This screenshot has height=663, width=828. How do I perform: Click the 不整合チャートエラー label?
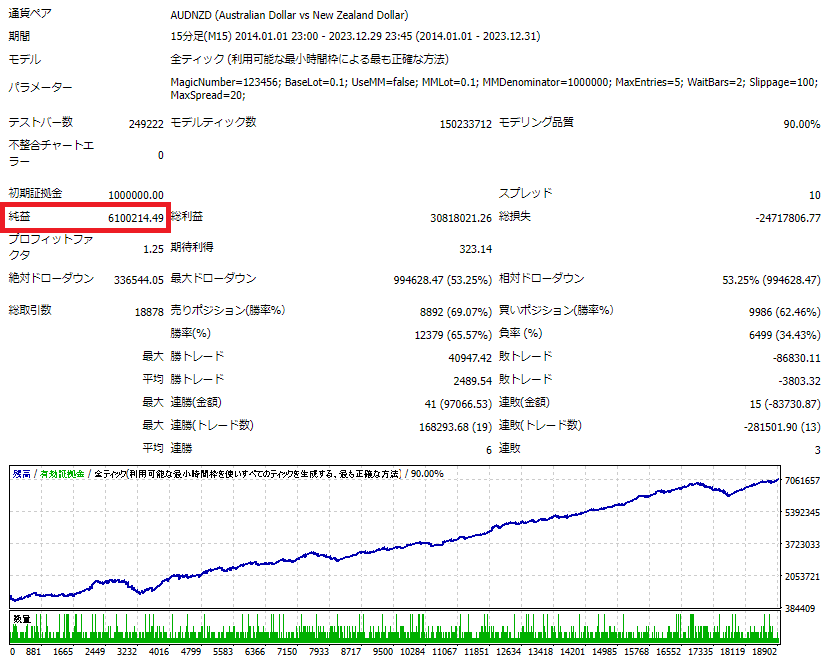(51, 153)
